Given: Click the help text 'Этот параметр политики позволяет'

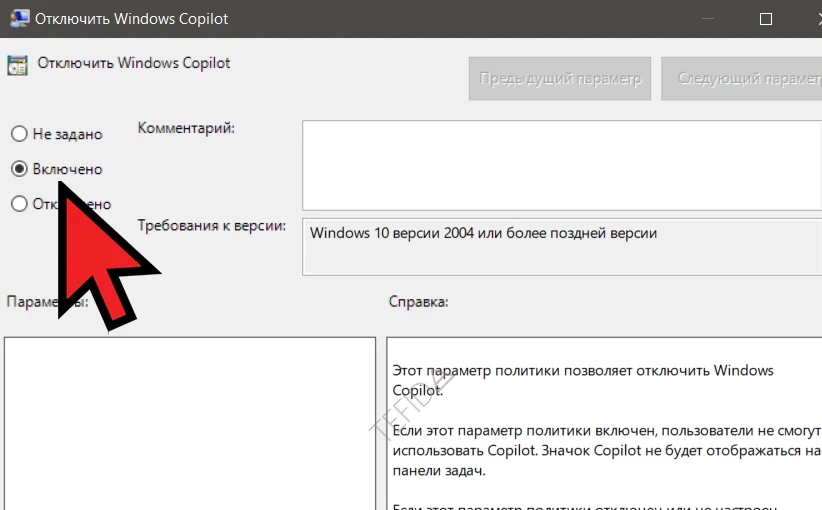Looking at the screenshot, I should click(x=583, y=380).
